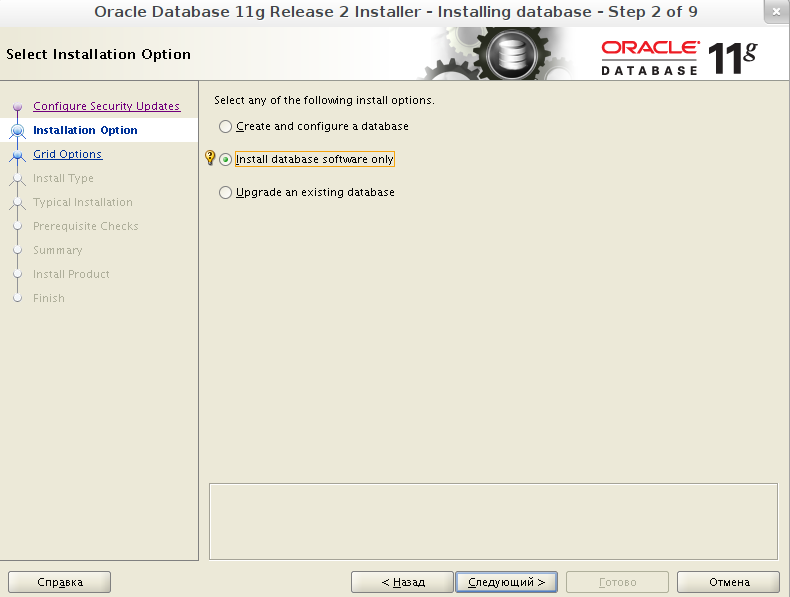
Task: Click 'Select Installation Option' heading
Action: click(98, 54)
